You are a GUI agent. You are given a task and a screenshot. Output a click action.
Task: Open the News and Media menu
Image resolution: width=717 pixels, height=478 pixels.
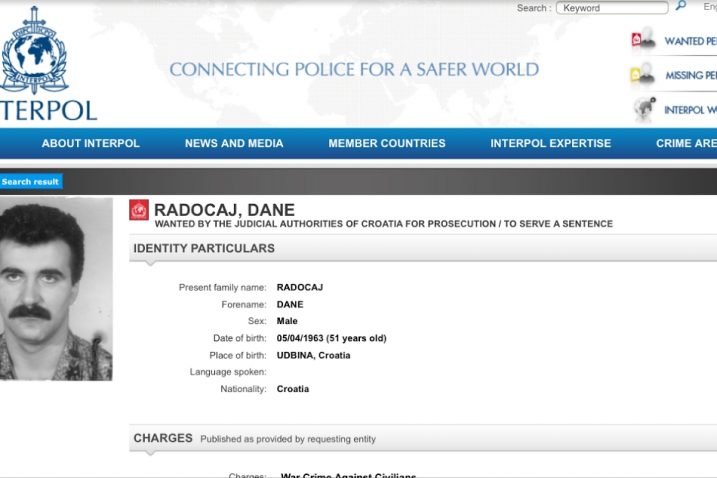(234, 143)
